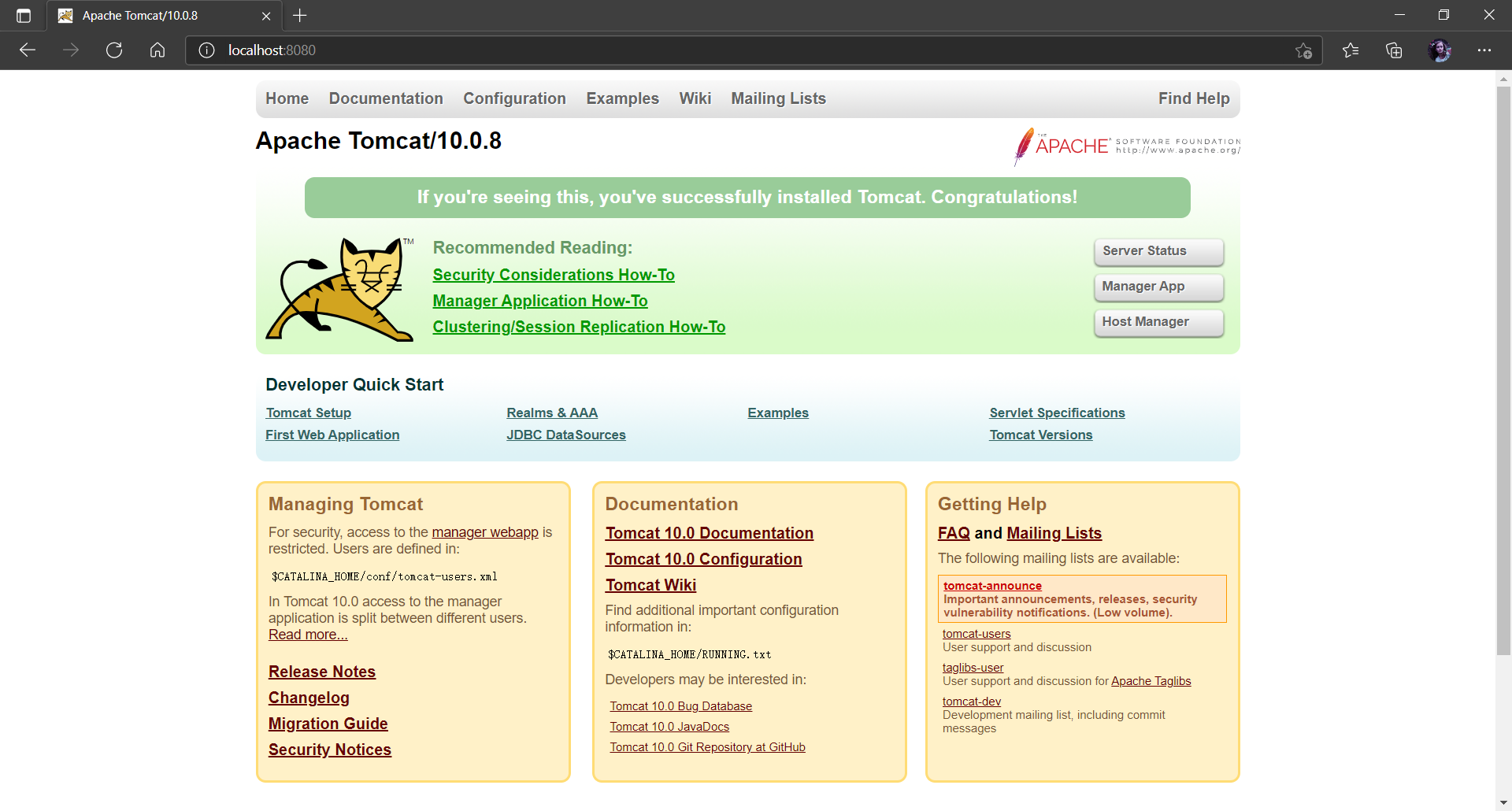Screen dimensions: 1512x811
Task: Click the Manager App button
Action: click(x=1158, y=287)
